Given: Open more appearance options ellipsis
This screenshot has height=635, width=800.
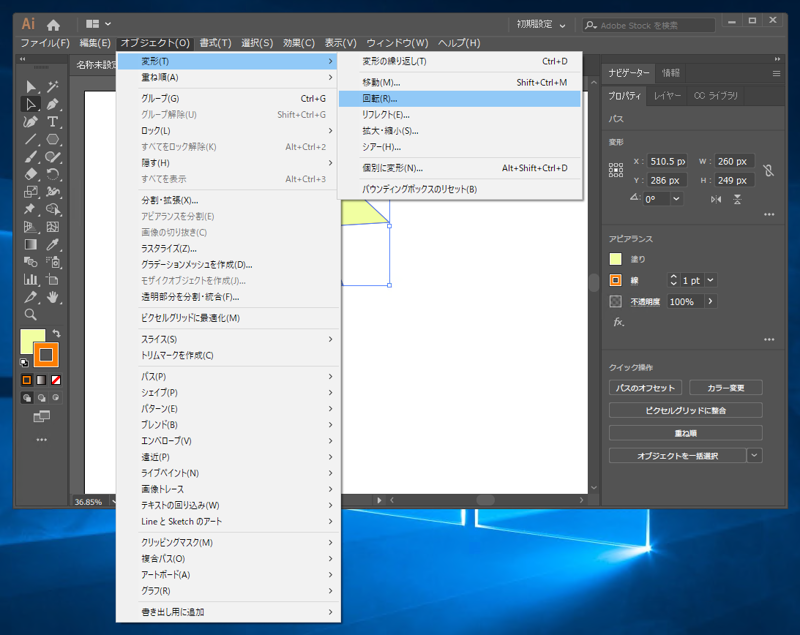Looking at the screenshot, I should coord(769,340).
